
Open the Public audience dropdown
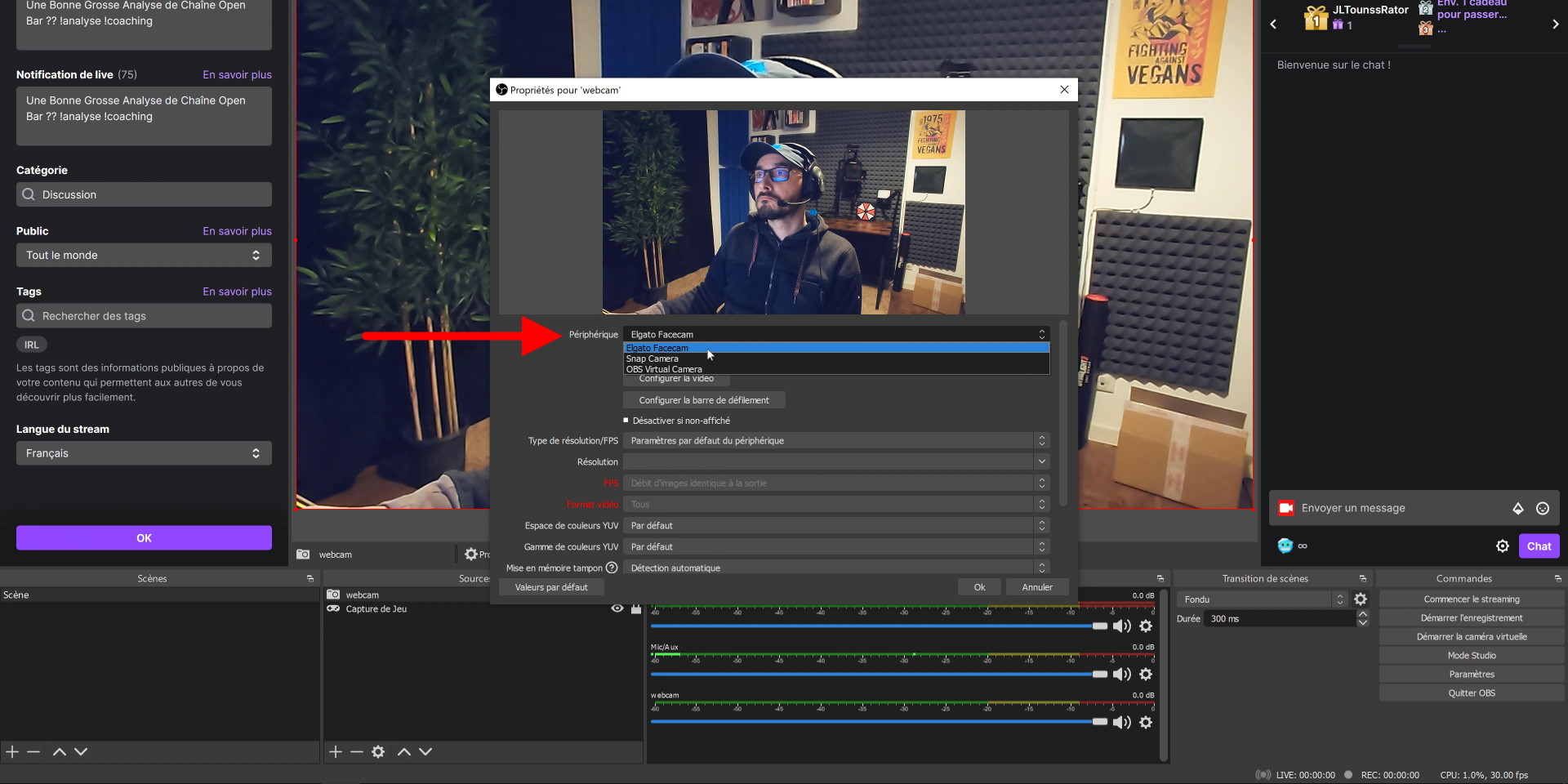pos(144,256)
